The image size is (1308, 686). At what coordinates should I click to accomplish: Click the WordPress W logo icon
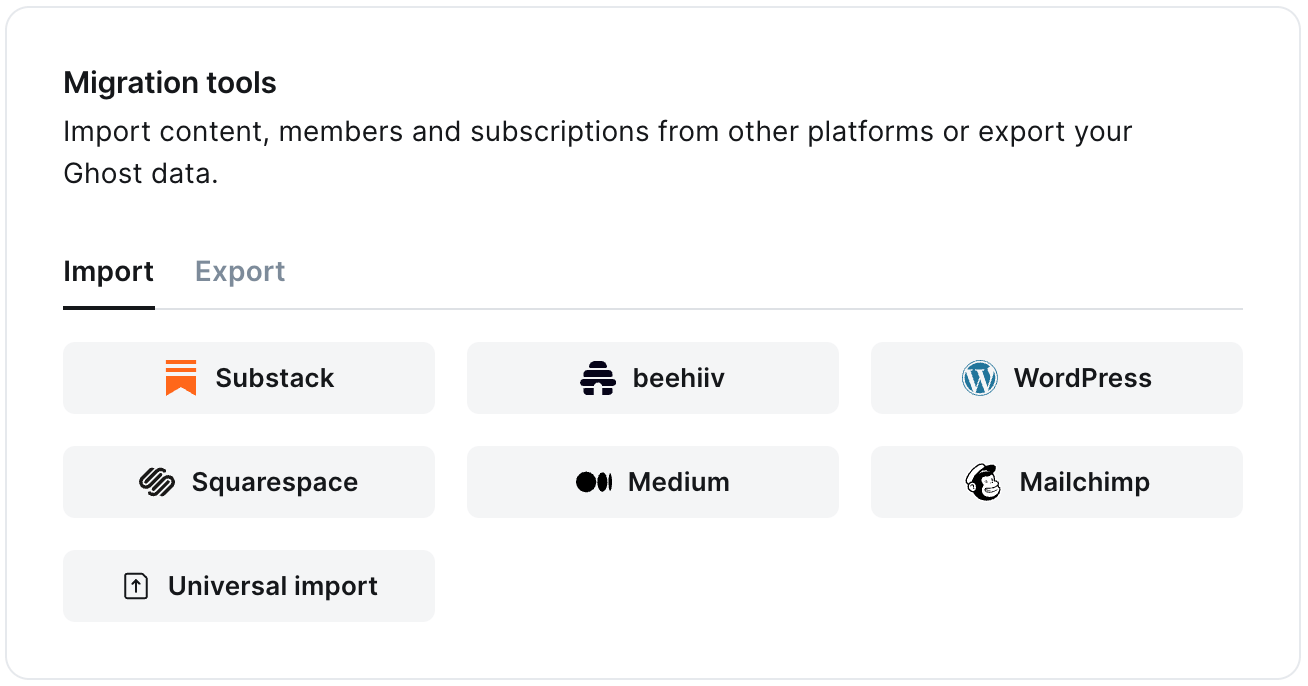click(x=980, y=378)
